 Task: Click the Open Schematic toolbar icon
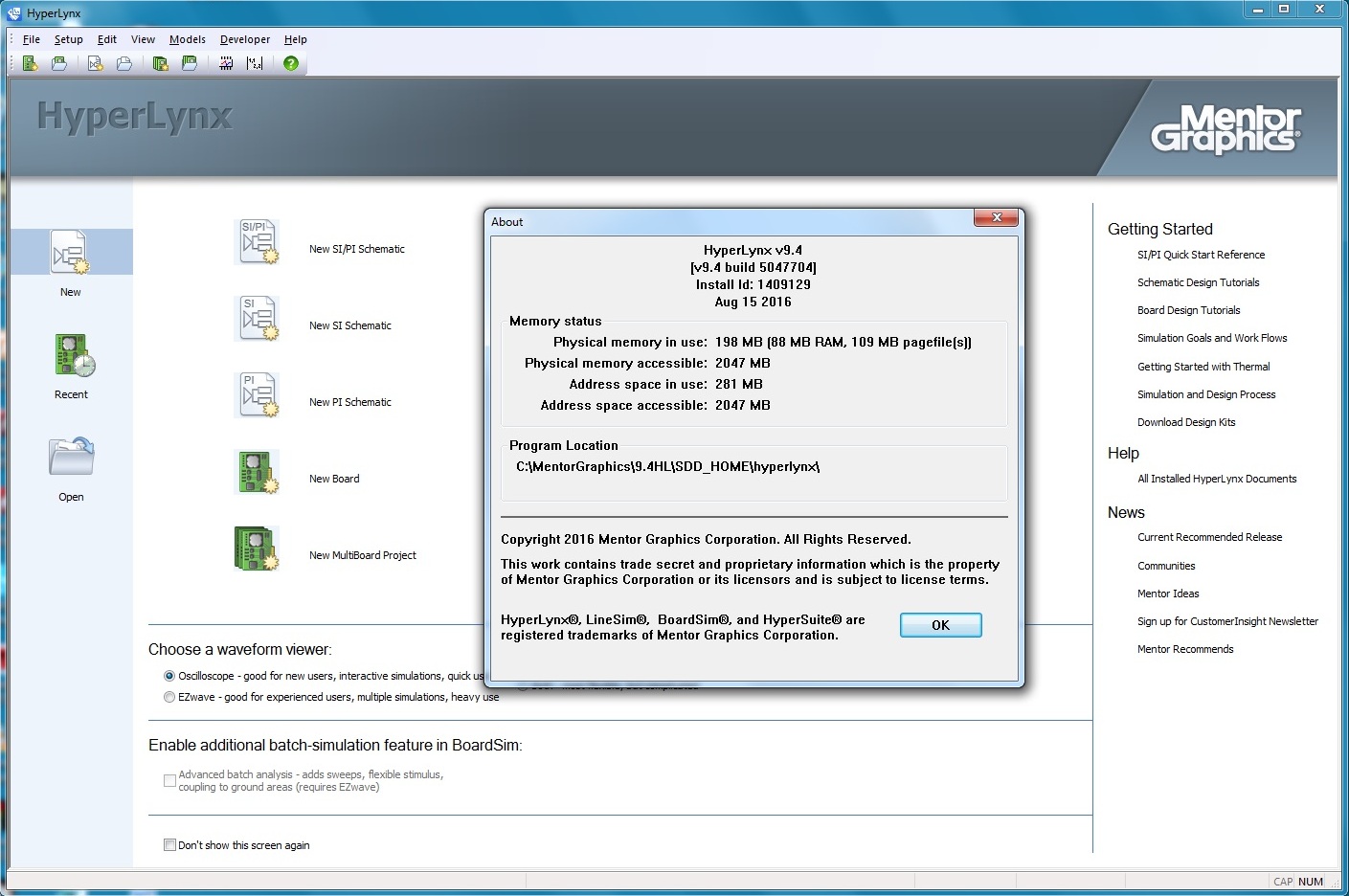pyautogui.click(x=124, y=63)
